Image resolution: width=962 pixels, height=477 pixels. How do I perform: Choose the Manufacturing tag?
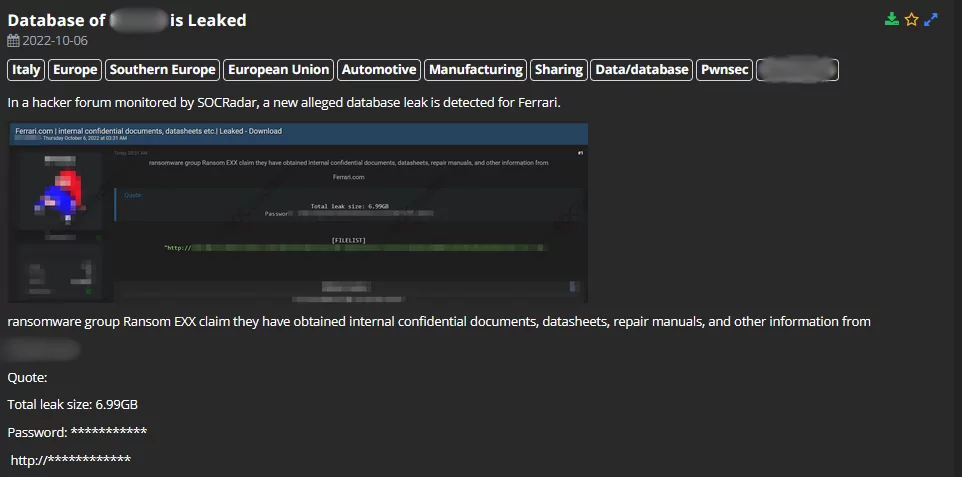[475, 70]
